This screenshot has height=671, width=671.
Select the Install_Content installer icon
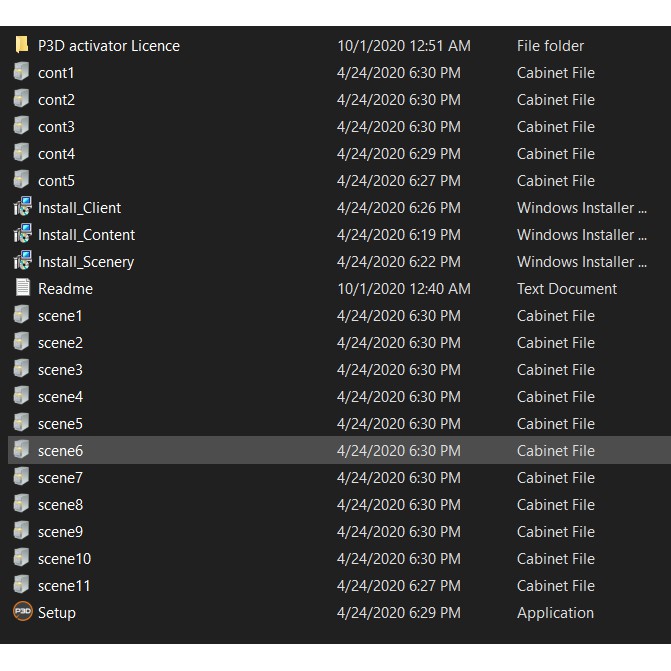tap(22, 234)
